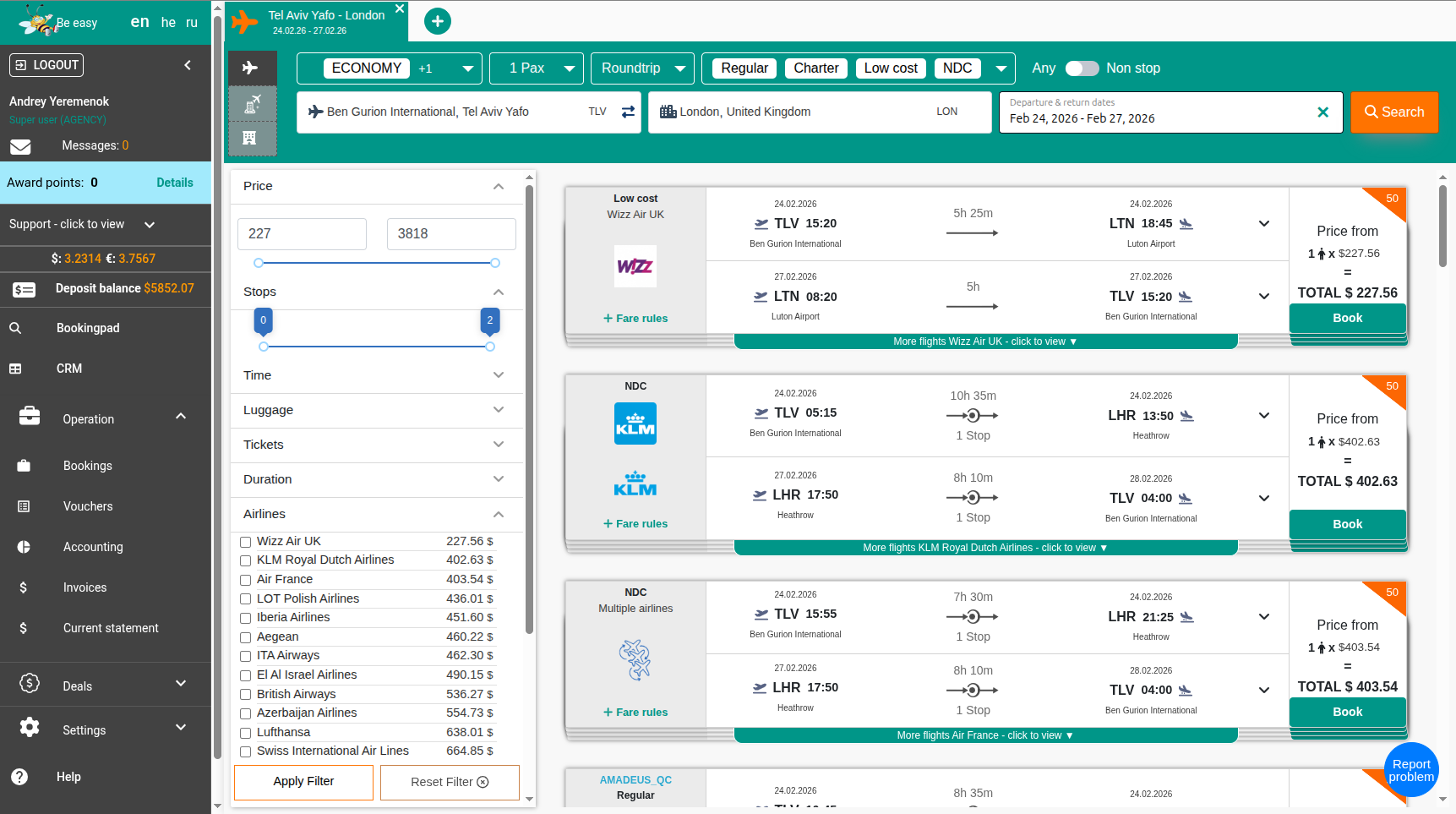Click the minimum price input showing 227
This screenshot has height=814, width=1456.
(x=302, y=233)
